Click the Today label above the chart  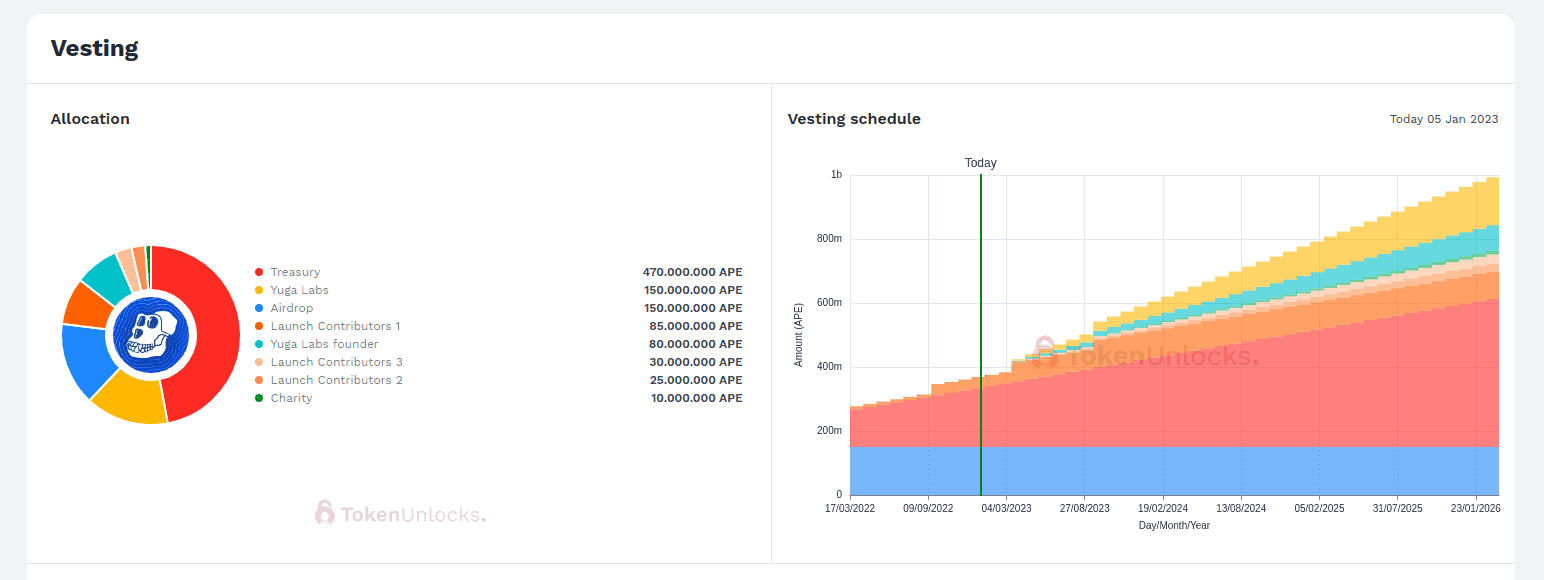[x=980, y=163]
